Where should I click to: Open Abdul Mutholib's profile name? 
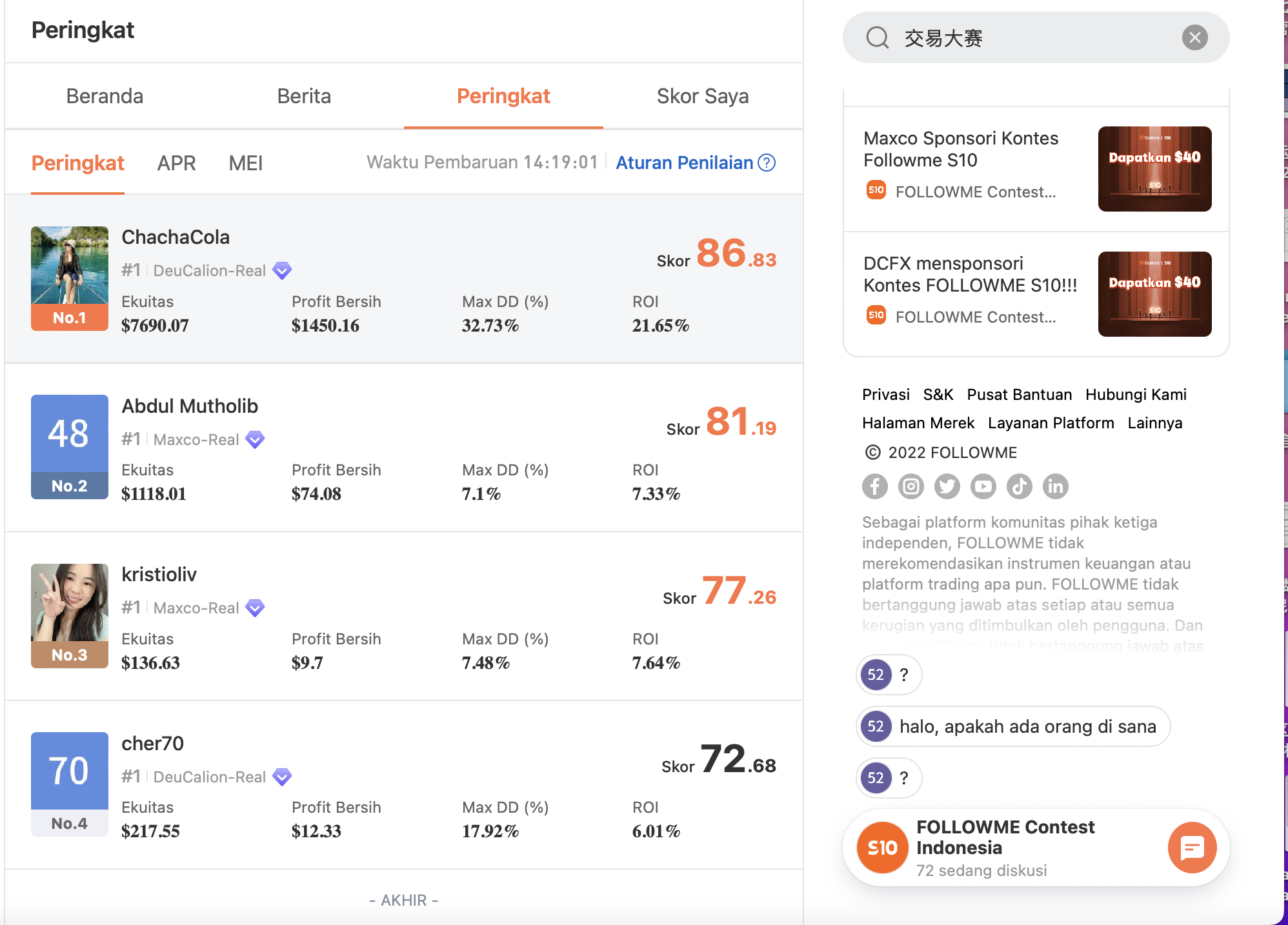[x=190, y=406]
